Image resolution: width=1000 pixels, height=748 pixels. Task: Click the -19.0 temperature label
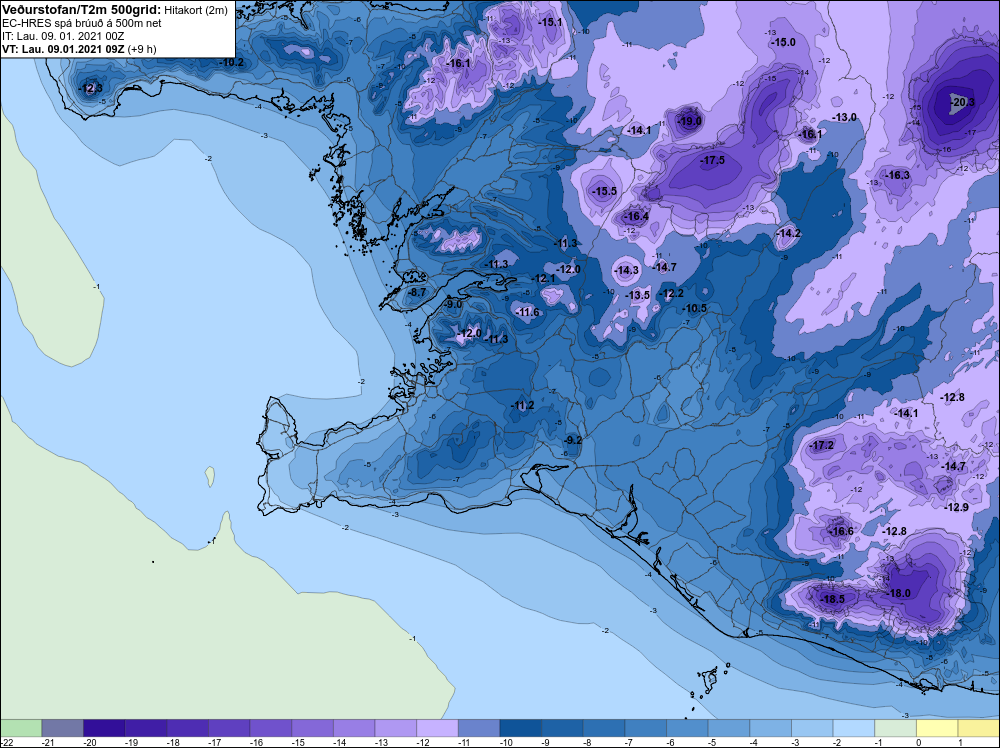coord(689,121)
